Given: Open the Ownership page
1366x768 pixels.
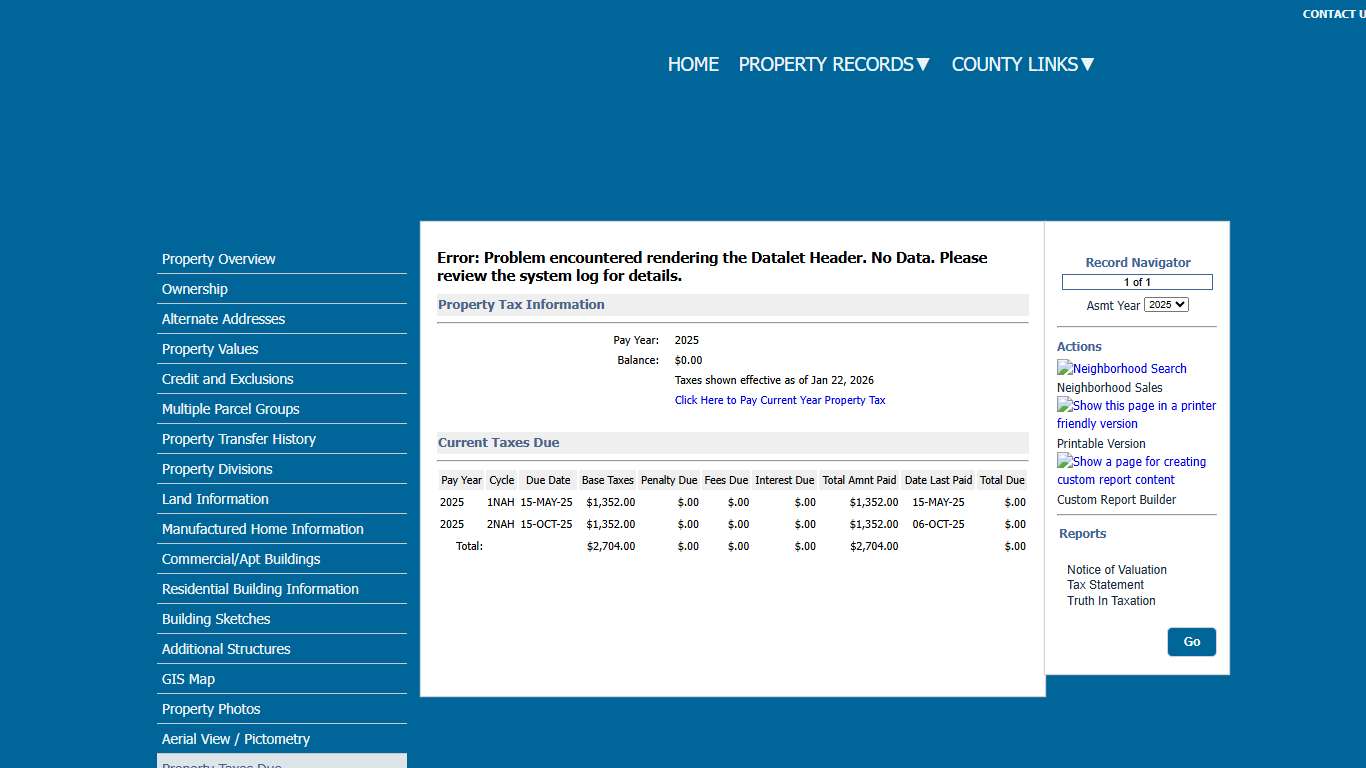Looking at the screenshot, I should pyautogui.click(x=194, y=289).
